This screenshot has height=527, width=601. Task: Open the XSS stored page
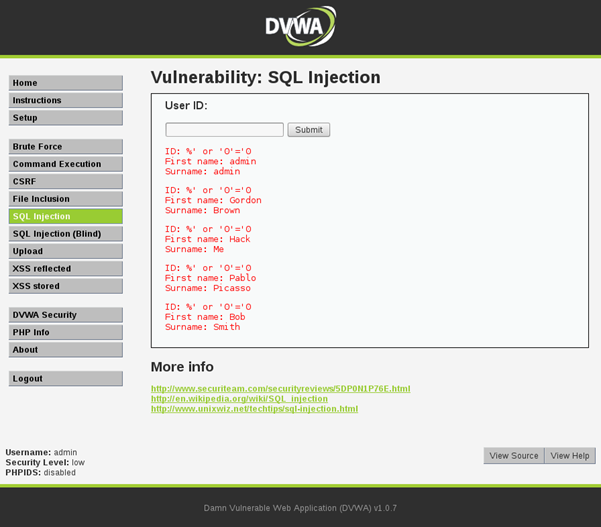[x=66, y=286]
